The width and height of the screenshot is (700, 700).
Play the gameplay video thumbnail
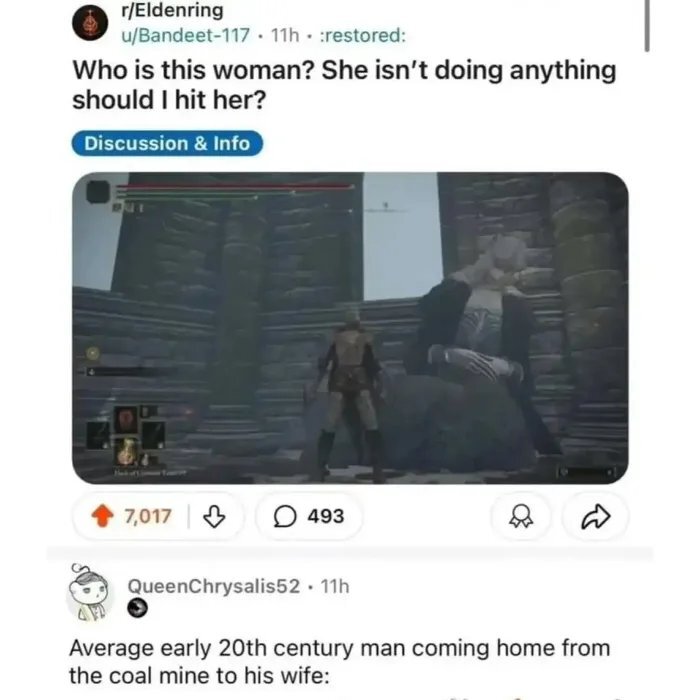tap(350, 328)
